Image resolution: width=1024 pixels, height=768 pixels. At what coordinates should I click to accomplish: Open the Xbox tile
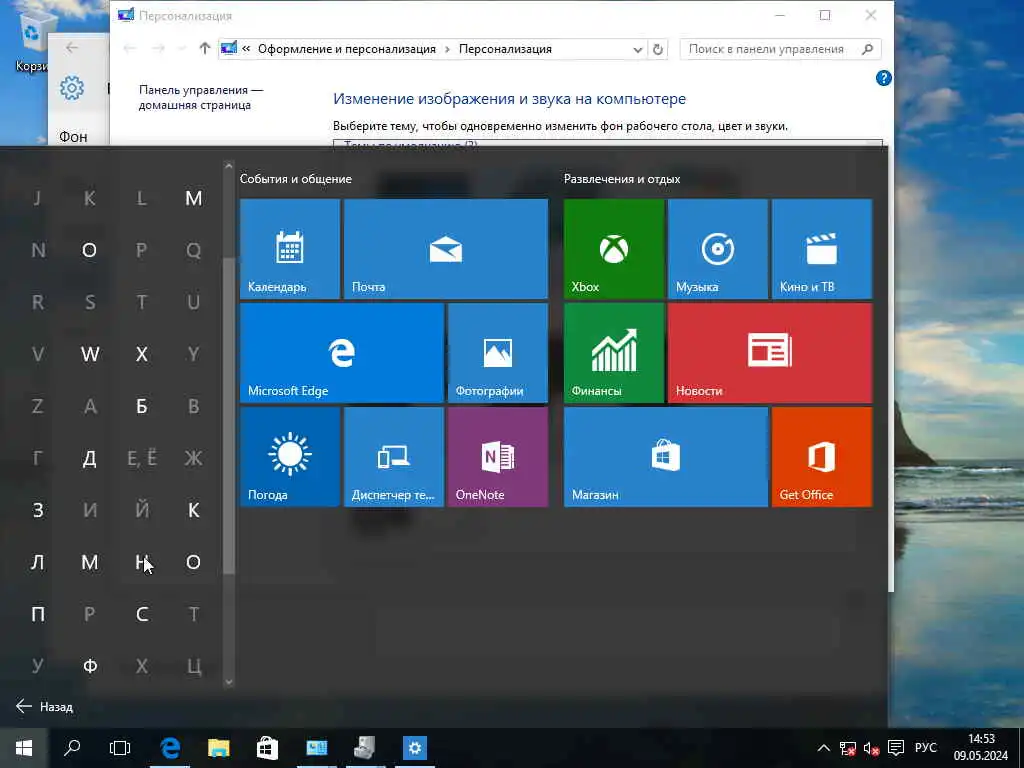coord(614,249)
